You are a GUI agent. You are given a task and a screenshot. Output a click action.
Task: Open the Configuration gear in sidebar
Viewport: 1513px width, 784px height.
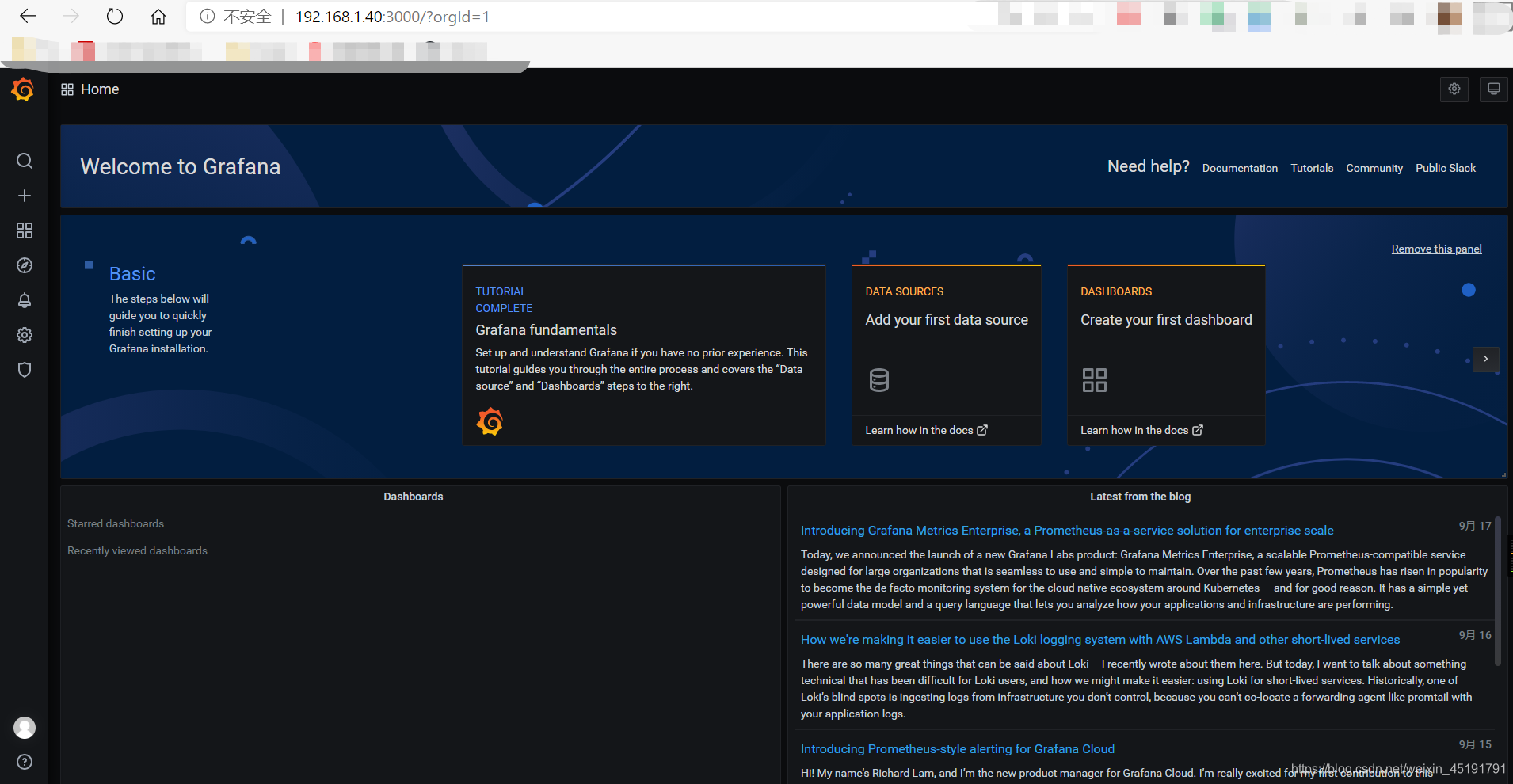(25, 335)
